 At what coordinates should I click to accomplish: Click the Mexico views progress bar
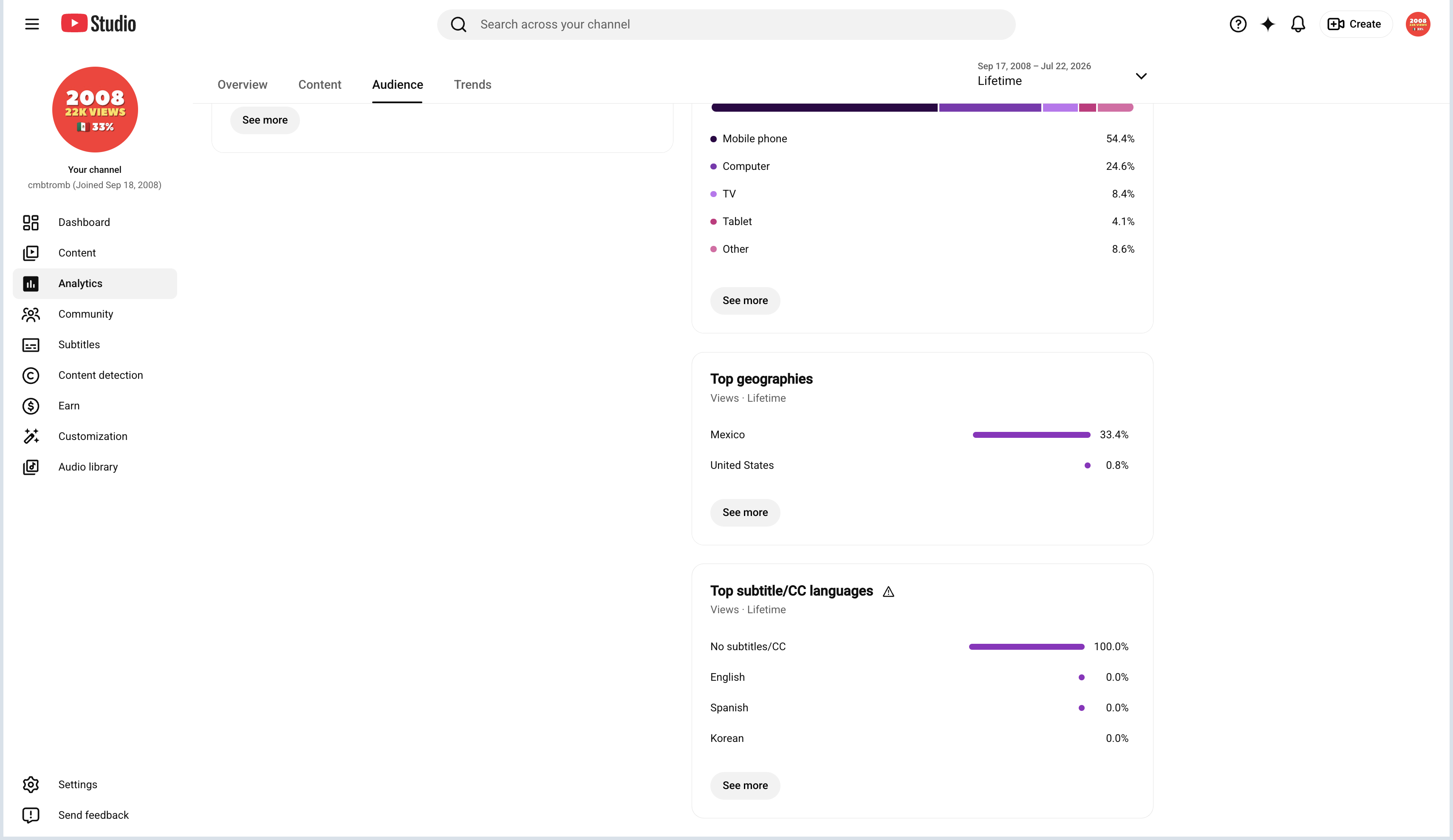tap(1032, 435)
